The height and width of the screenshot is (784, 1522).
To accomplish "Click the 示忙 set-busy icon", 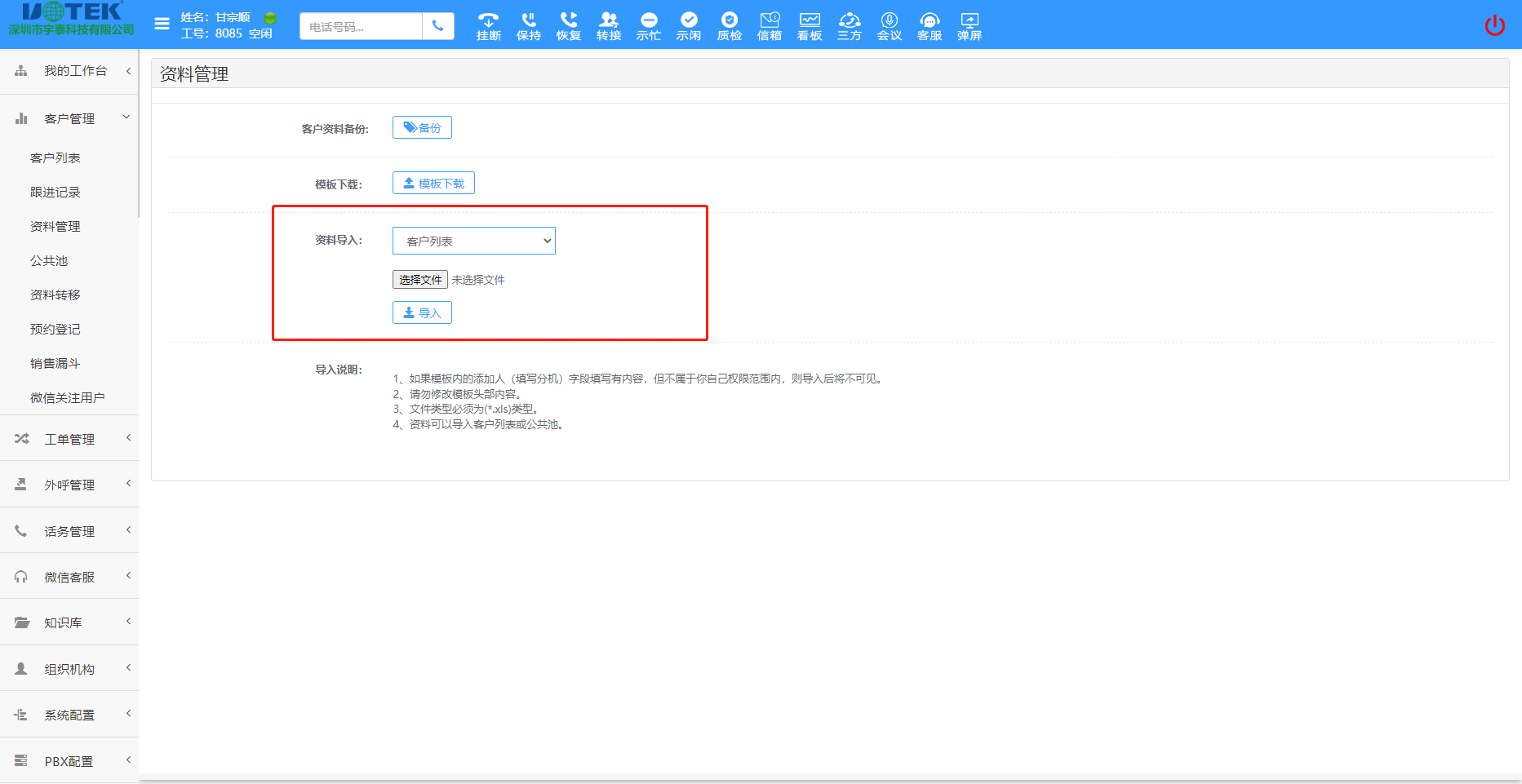I will point(648,24).
